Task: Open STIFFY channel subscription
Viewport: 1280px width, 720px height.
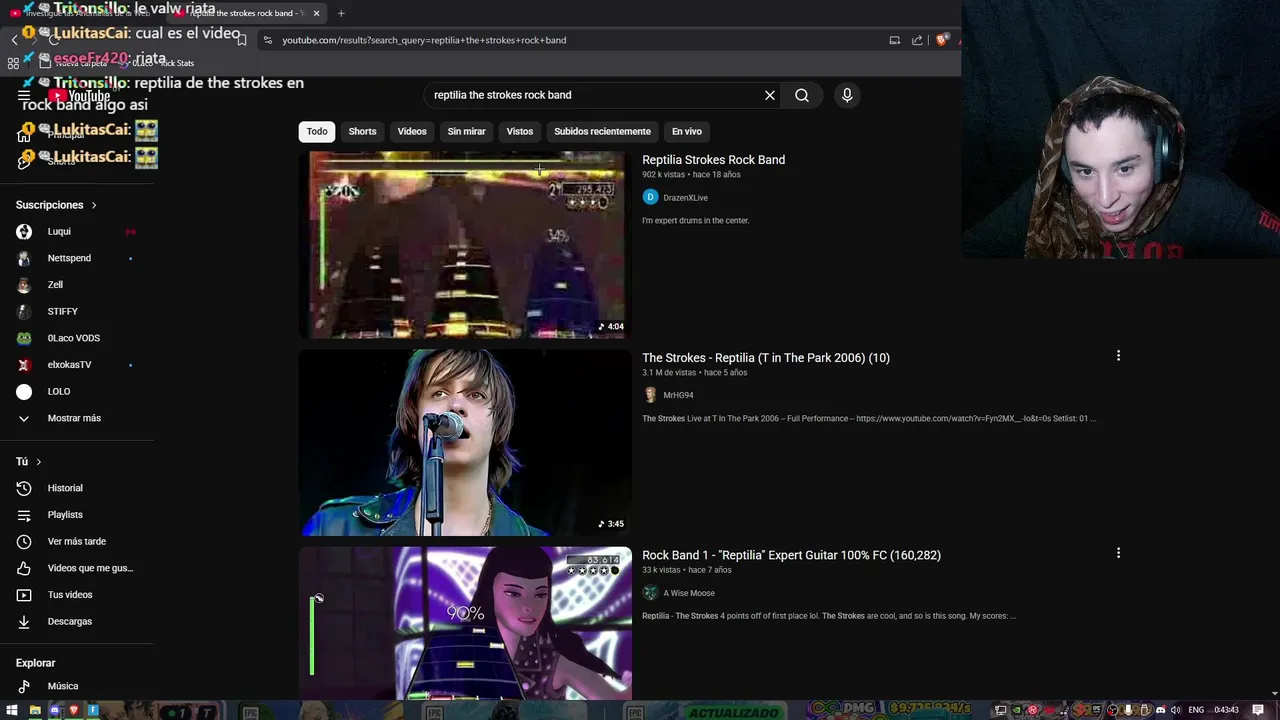Action: click(x=77, y=311)
